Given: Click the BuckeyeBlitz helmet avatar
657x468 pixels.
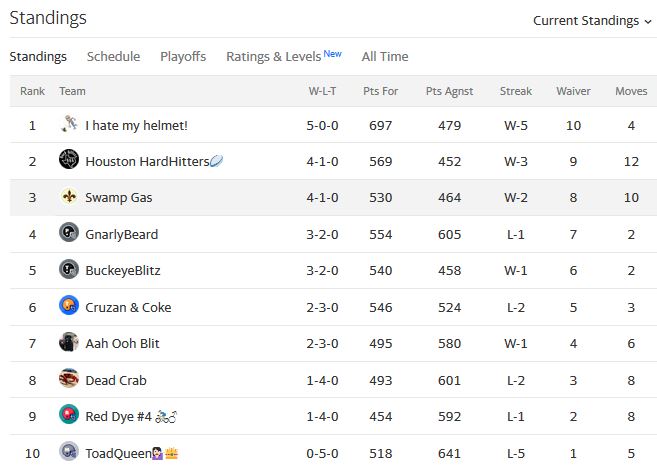Looking at the screenshot, I should (x=69, y=269).
